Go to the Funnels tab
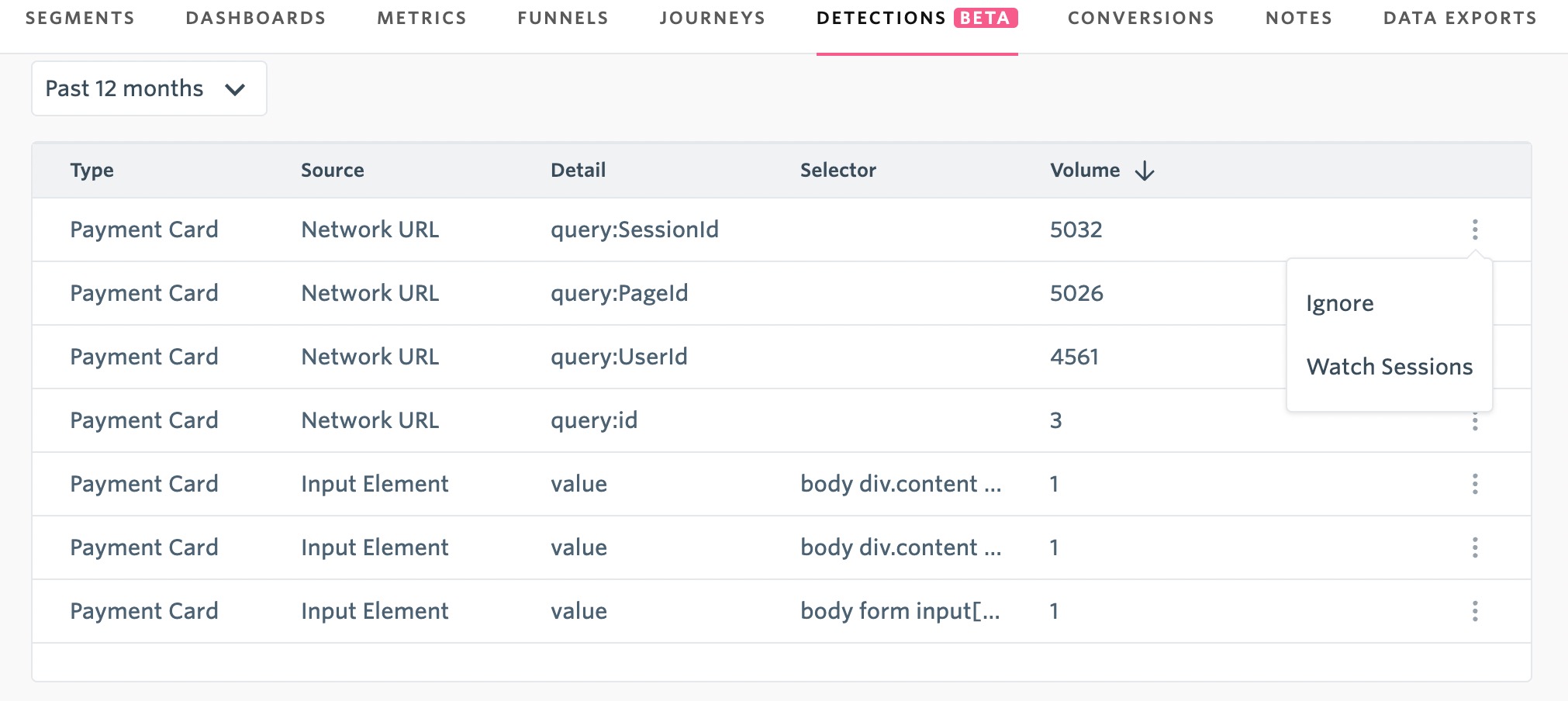1568x701 pixels. click(x=563, y=18)
